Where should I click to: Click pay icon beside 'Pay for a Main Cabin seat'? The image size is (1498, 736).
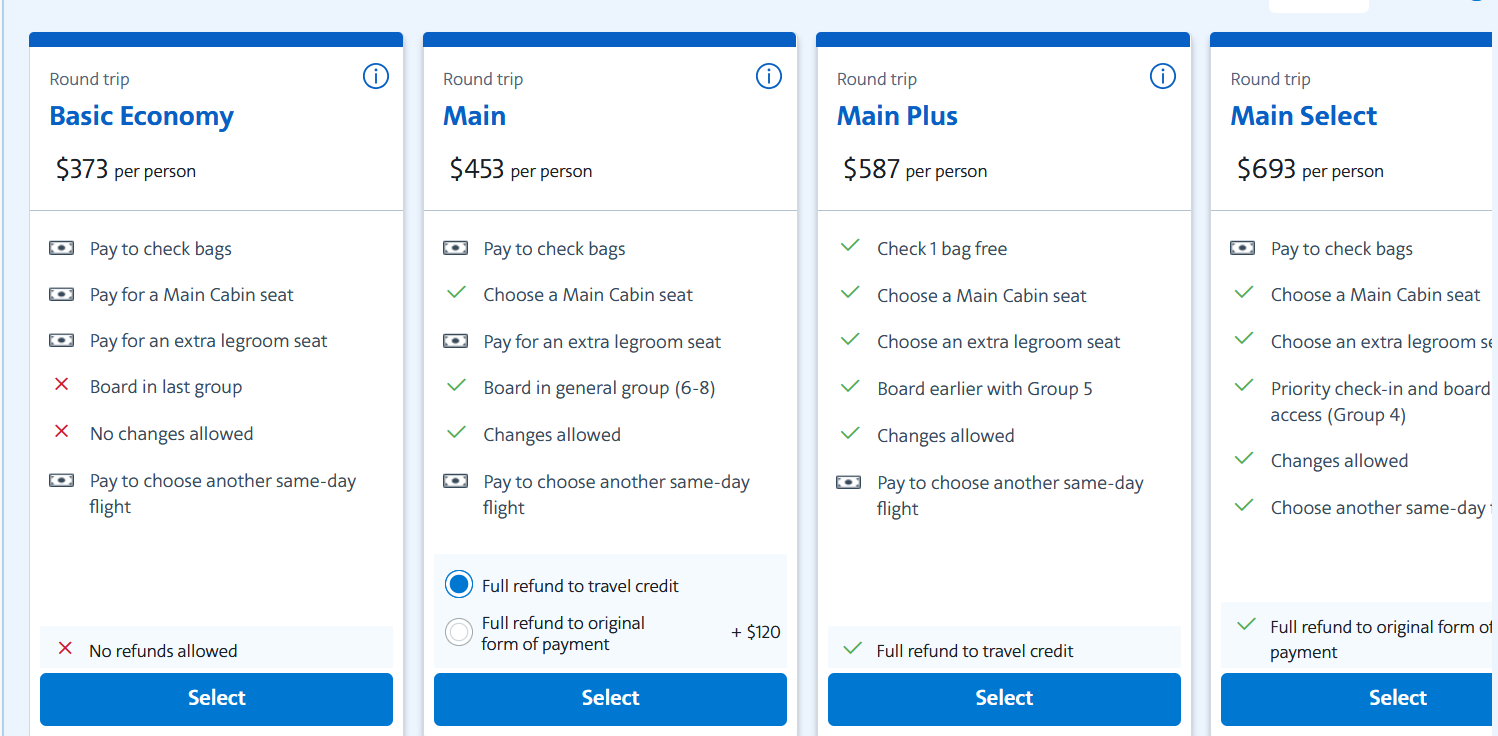tap(61, 294)
